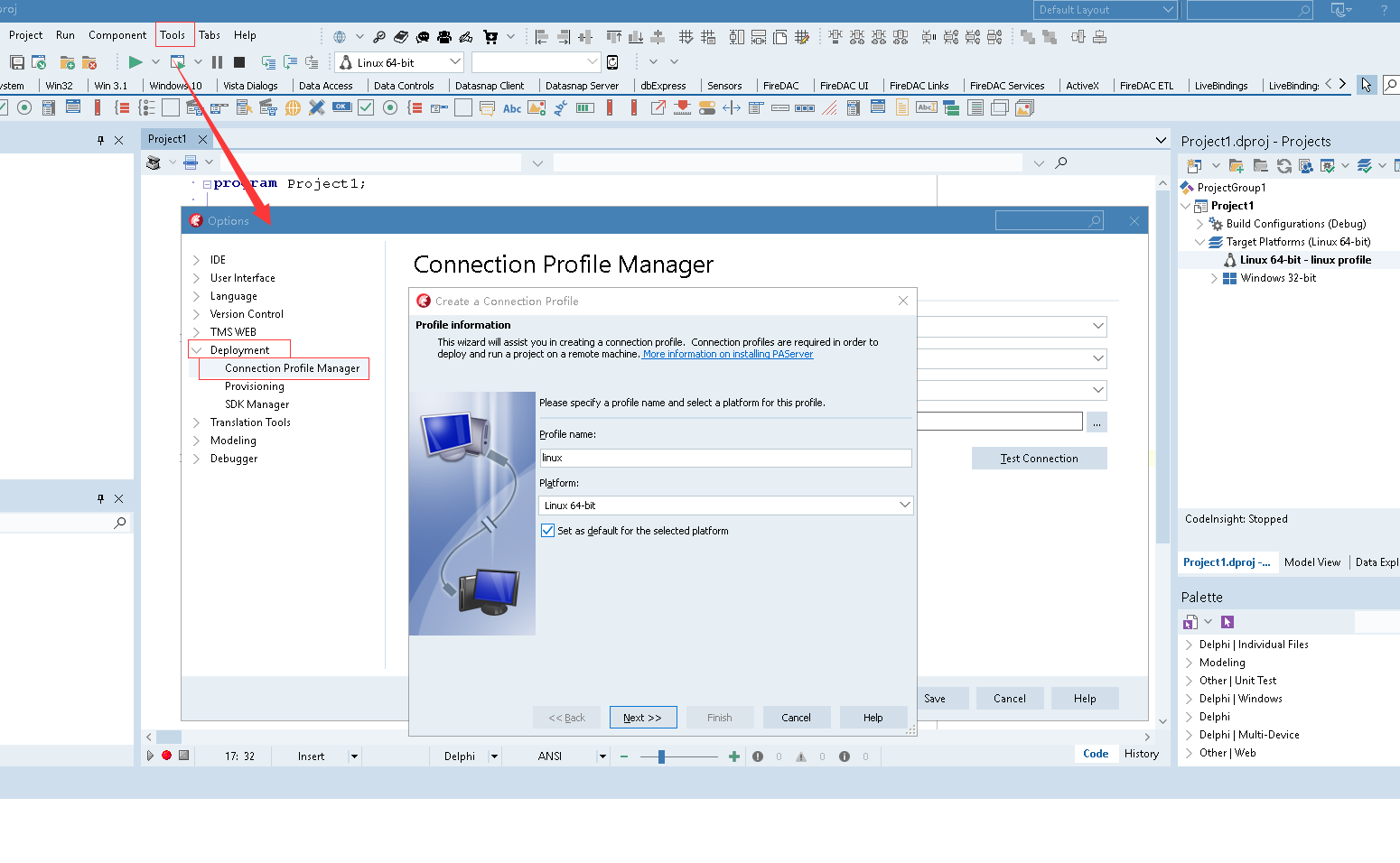Select Connection Profile Manager in Options tree
The width and height of the screenshot is (1400, 863).
pos(292,368)
